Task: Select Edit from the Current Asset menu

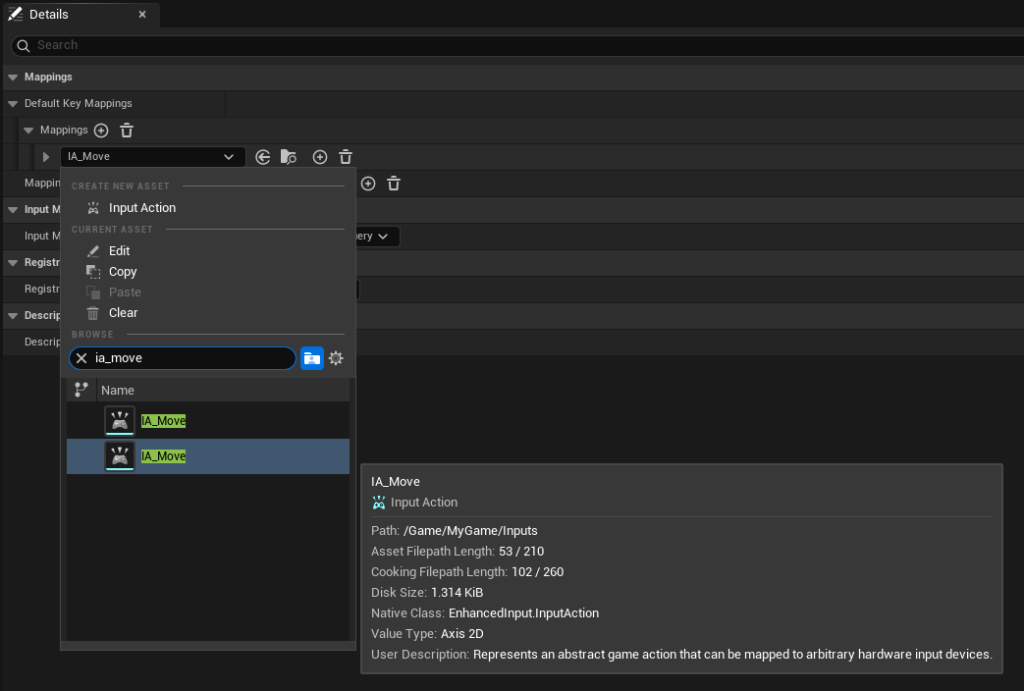Action: pos(119,251)
